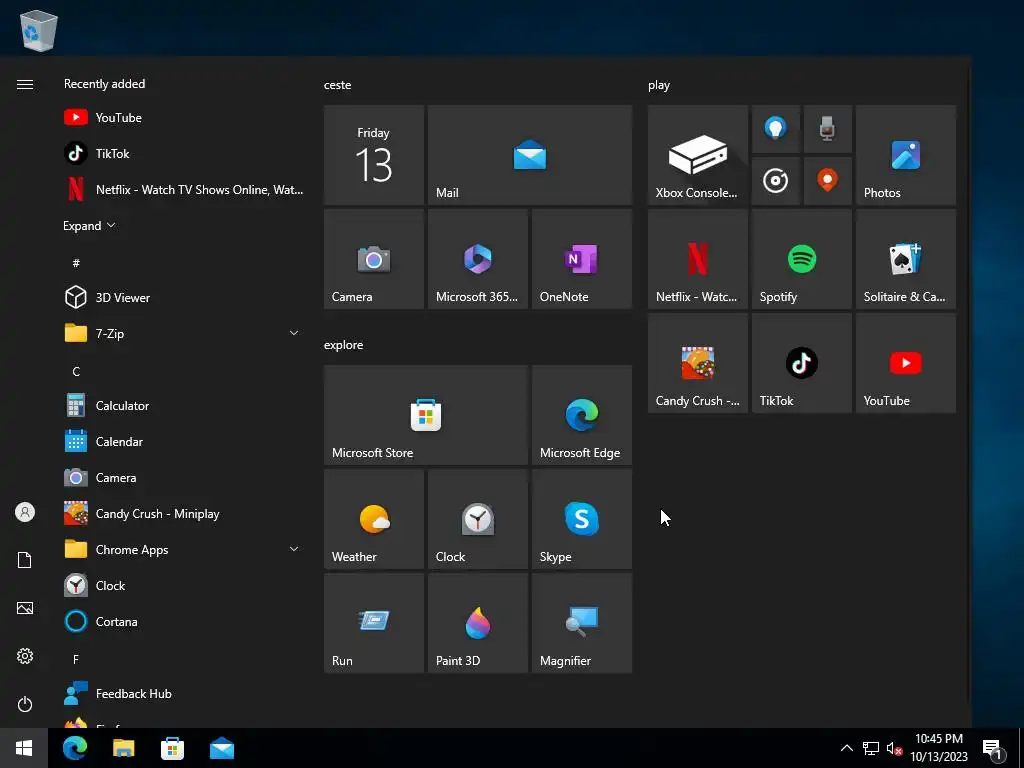Open Documents from the Start sidebar

pyautogui.click(x=25, y=560)
